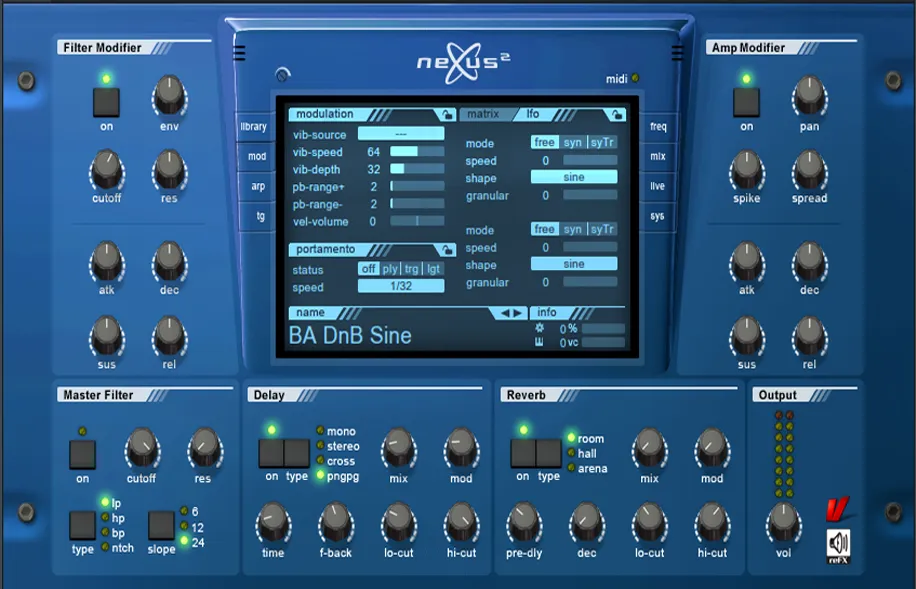Set portamento status to trg
The height and width of the screenshot is (589, 916).
click(x=411, y=269)
